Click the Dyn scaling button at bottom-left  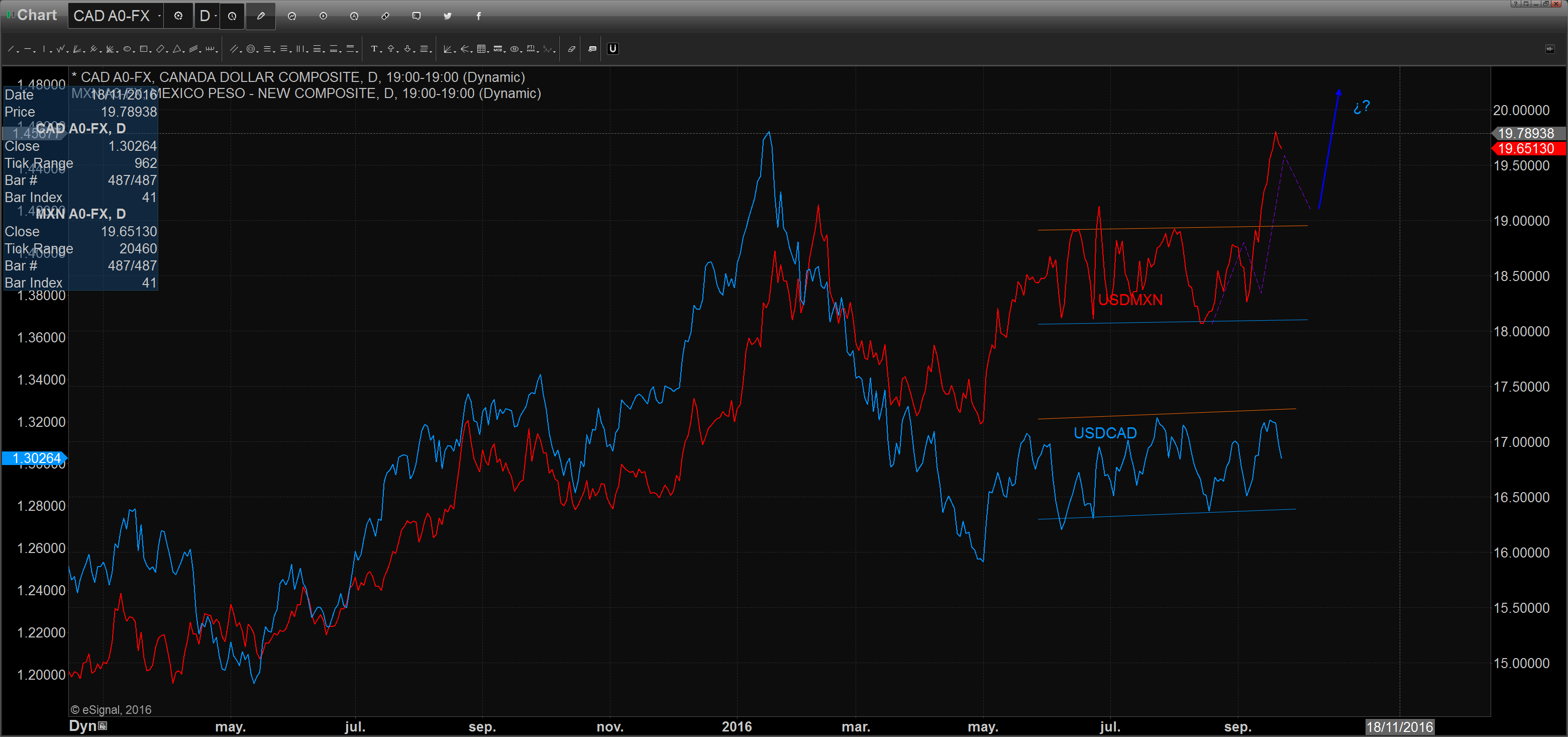tap(87, 725)
